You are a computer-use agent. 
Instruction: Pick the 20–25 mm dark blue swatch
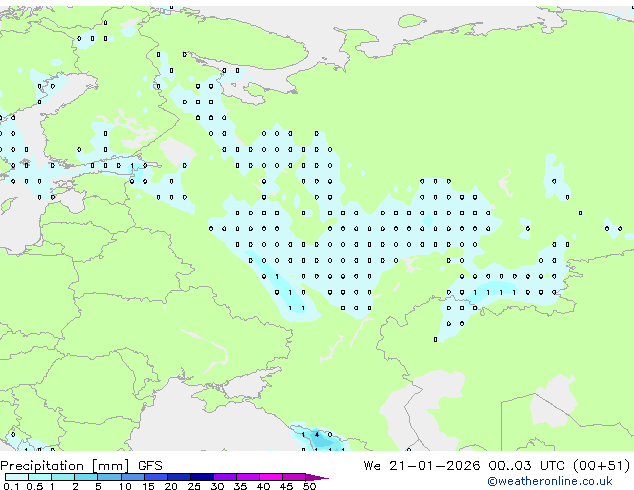click(x=178, y=477)
